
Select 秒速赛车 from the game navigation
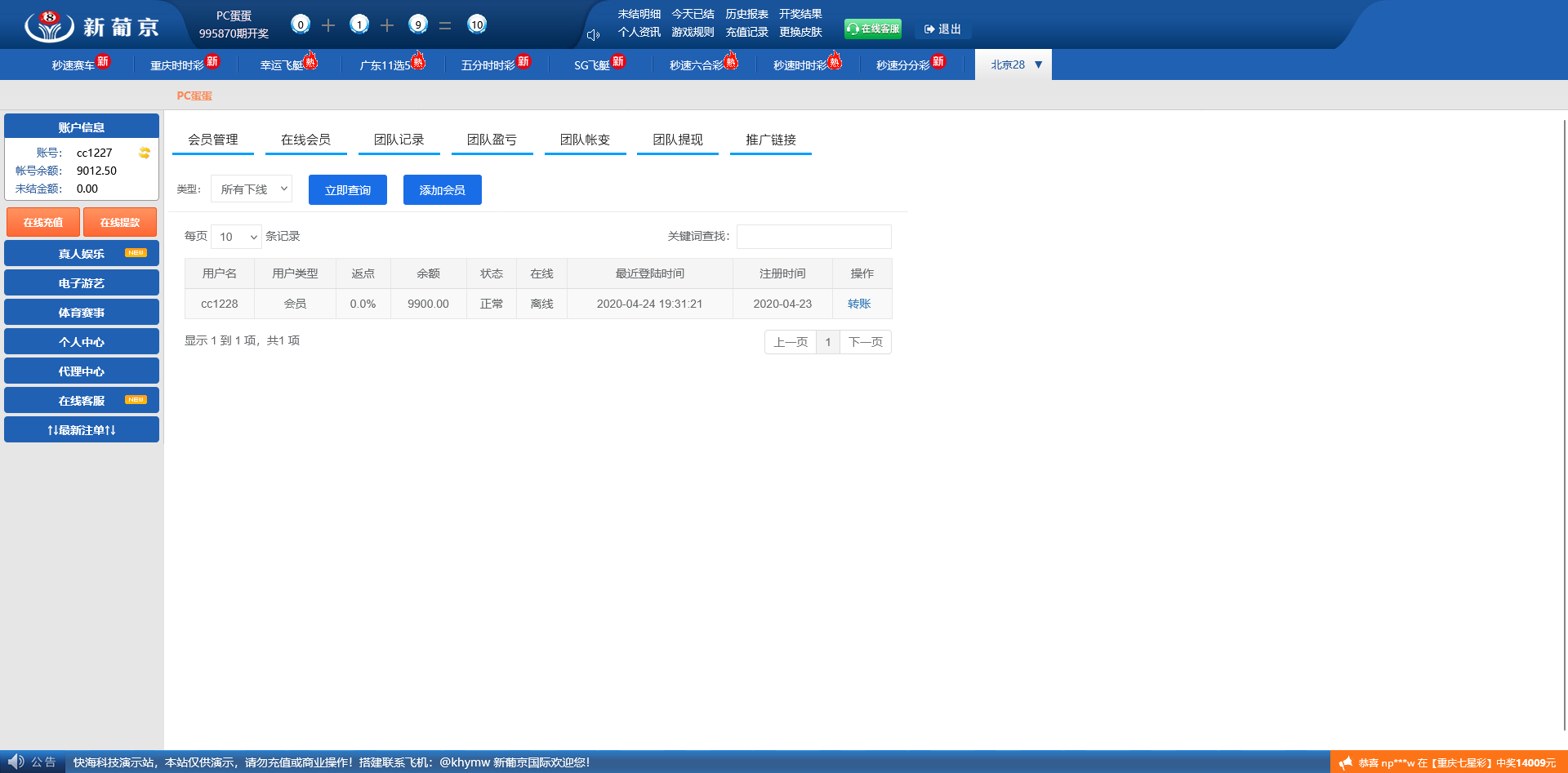[73, 64]
